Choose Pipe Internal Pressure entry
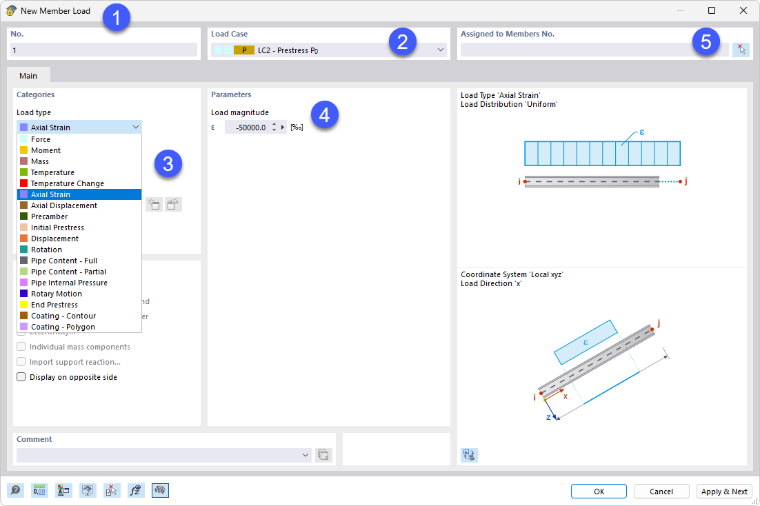 tap(79, 283)
